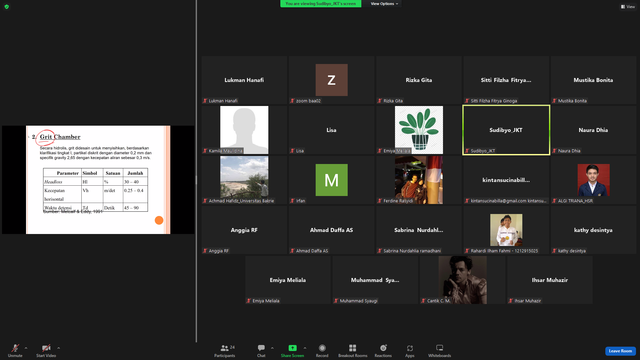The image size is (640, 360).
Task: Click muted mic icon beside Lukman Hanafi label
Action: (x=205, y=101)
